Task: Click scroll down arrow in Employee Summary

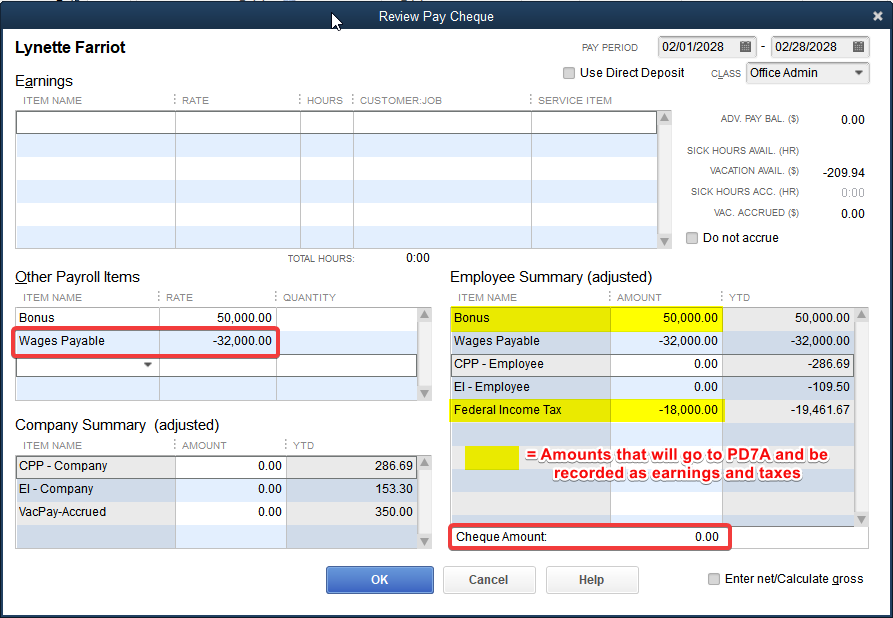Action: tap(861, 519)
